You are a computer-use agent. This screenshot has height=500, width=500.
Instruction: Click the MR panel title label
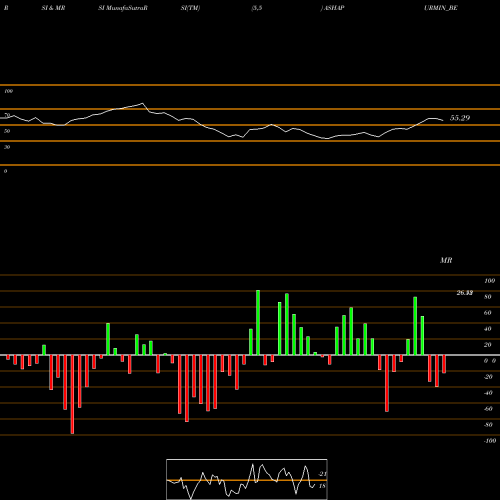(446, 261)
